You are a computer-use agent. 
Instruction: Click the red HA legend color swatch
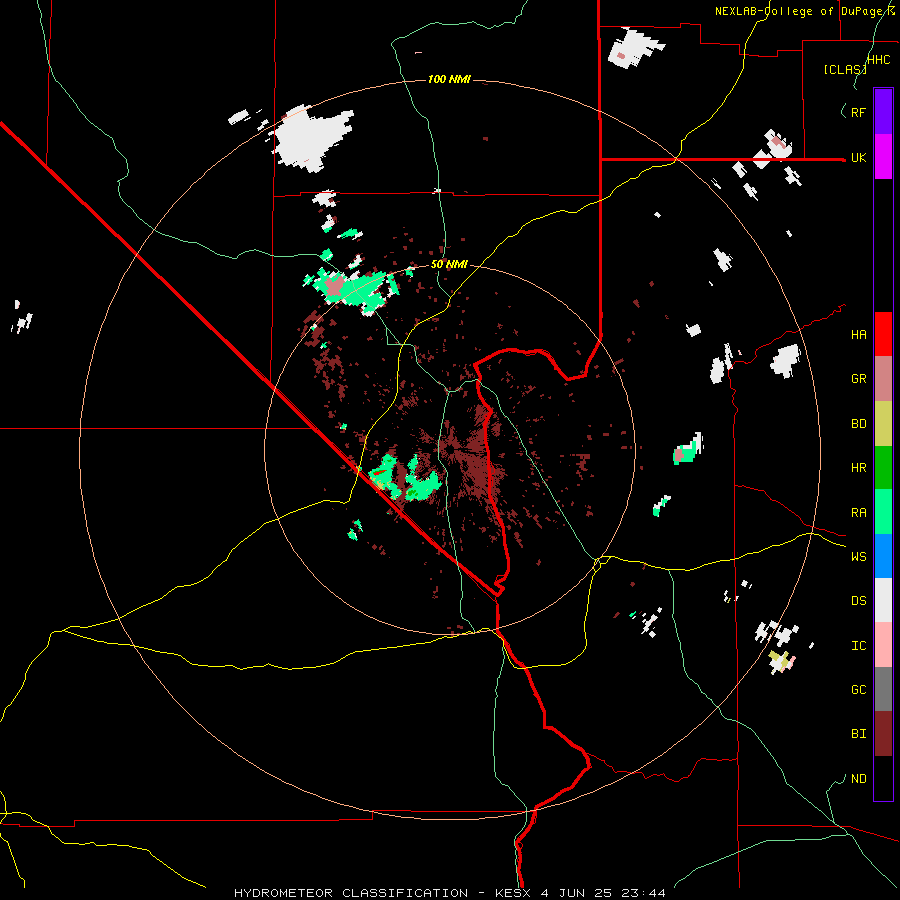(883, 334)
